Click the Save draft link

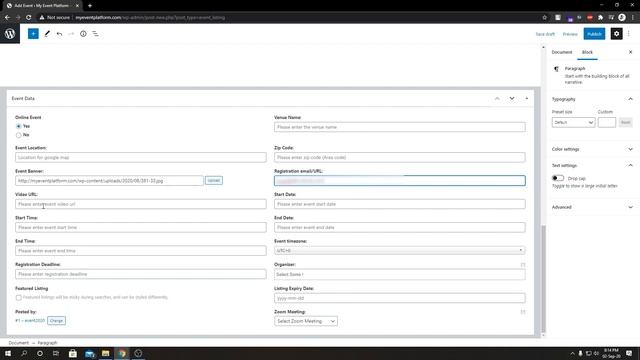point(545,34)
